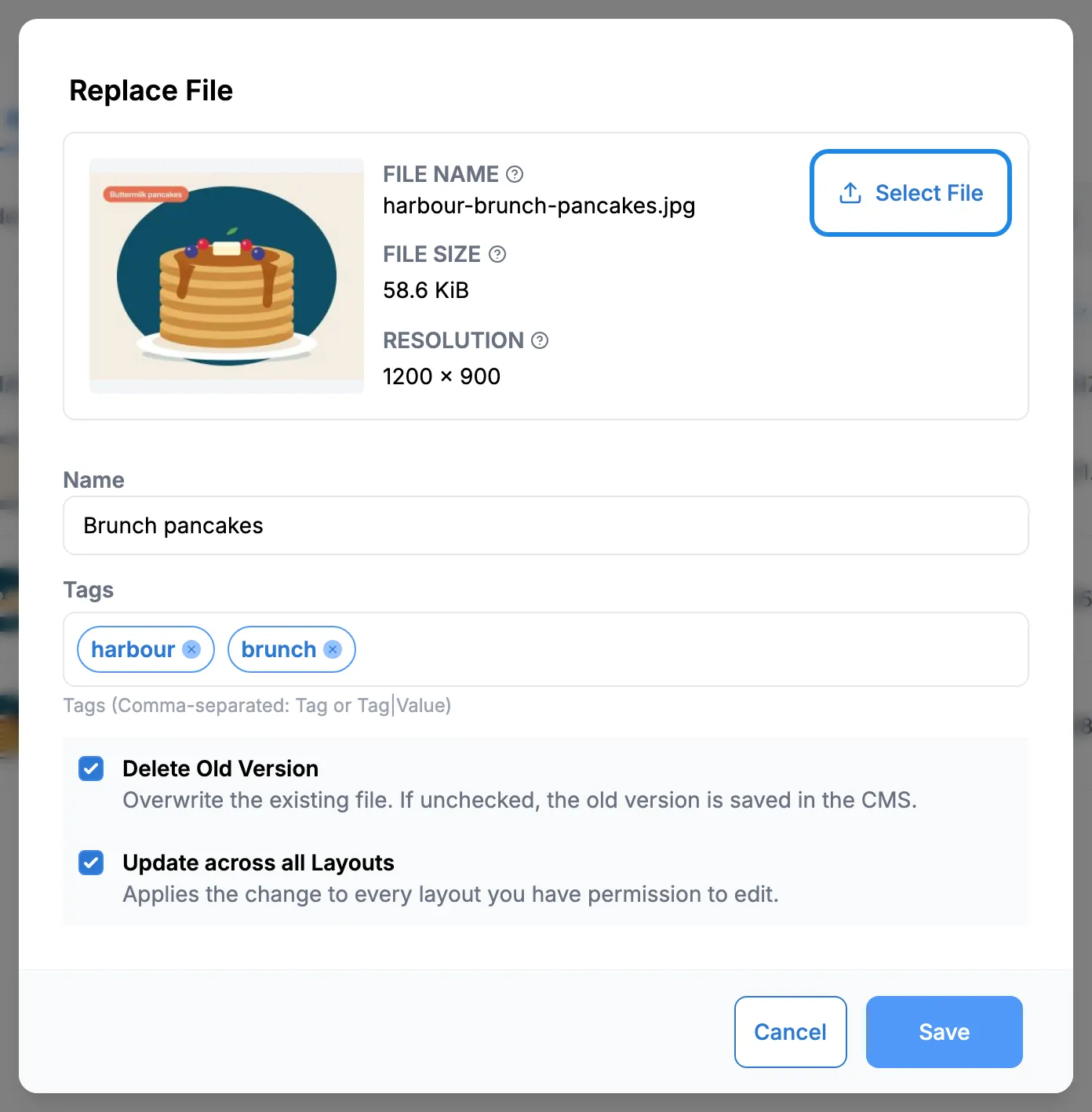Image resolution: width=1092 pixels, height=1112 pixels.
Task: Click the Overwrite the existing file description
Action: coord(519,800)
